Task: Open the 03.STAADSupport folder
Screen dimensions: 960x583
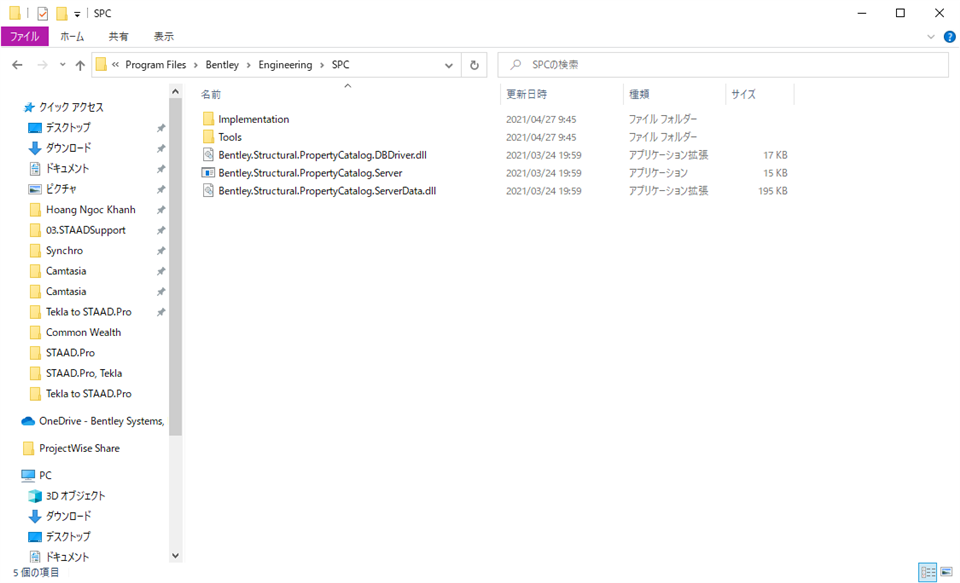Action: click(x=86, y=230)
